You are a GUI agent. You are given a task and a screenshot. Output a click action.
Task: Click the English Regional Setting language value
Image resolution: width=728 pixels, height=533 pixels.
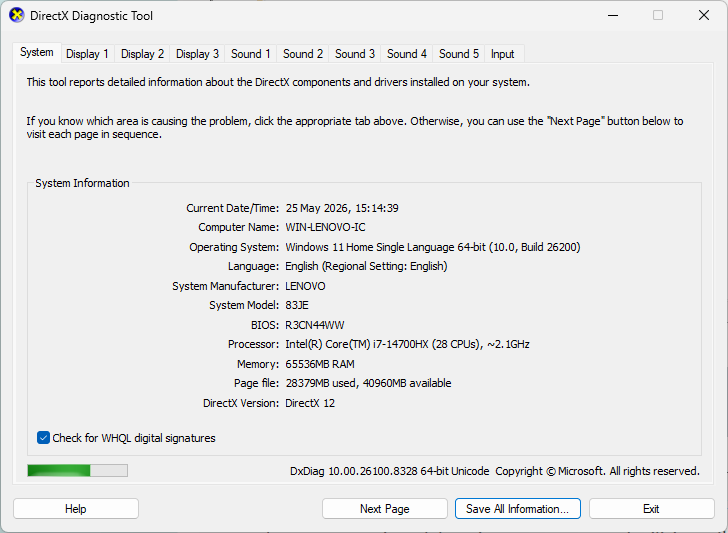pos(366,266)
